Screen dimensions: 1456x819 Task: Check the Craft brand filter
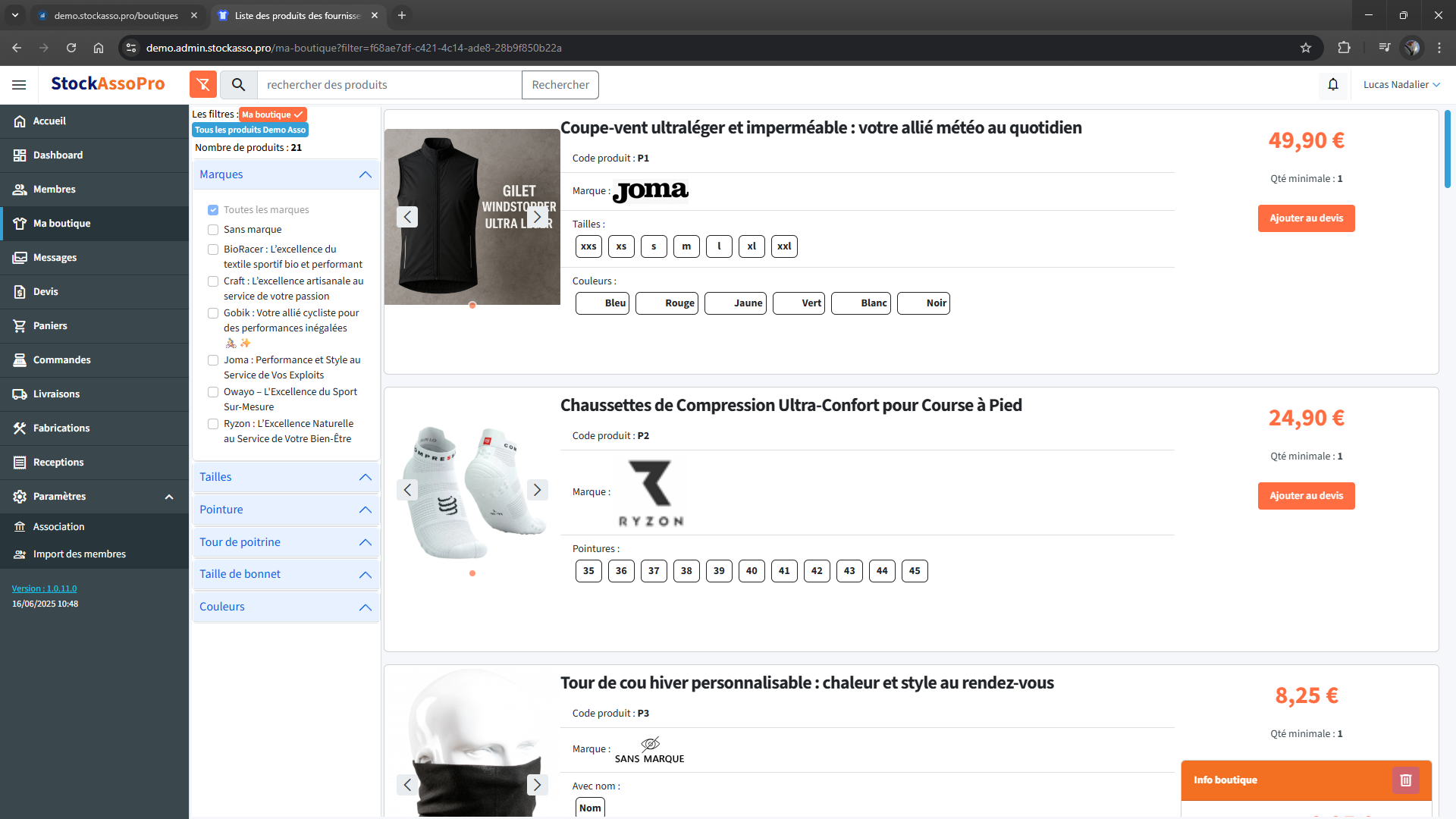pyautogui.click(x=213, y=281)
